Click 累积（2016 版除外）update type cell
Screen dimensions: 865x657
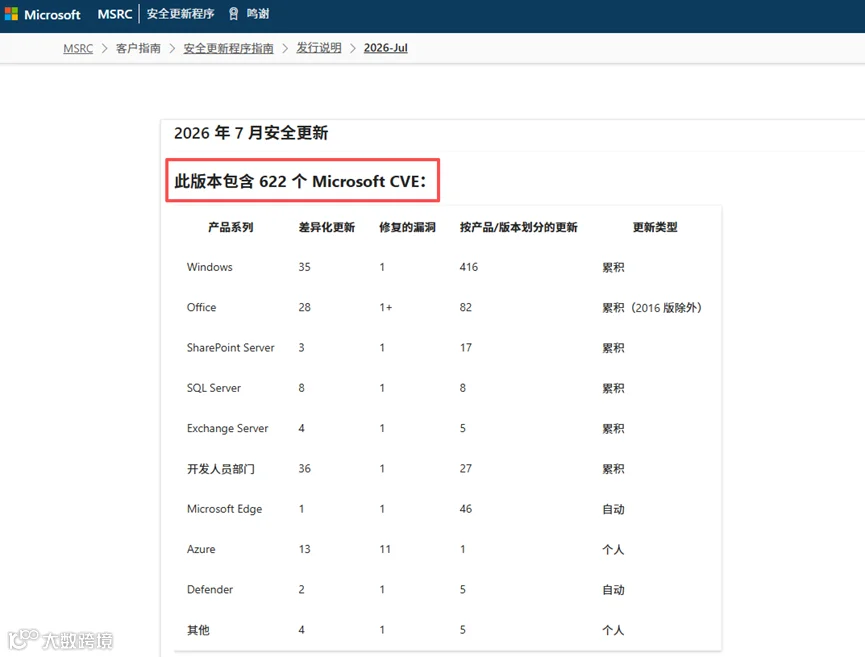click(x=652, y=308)
